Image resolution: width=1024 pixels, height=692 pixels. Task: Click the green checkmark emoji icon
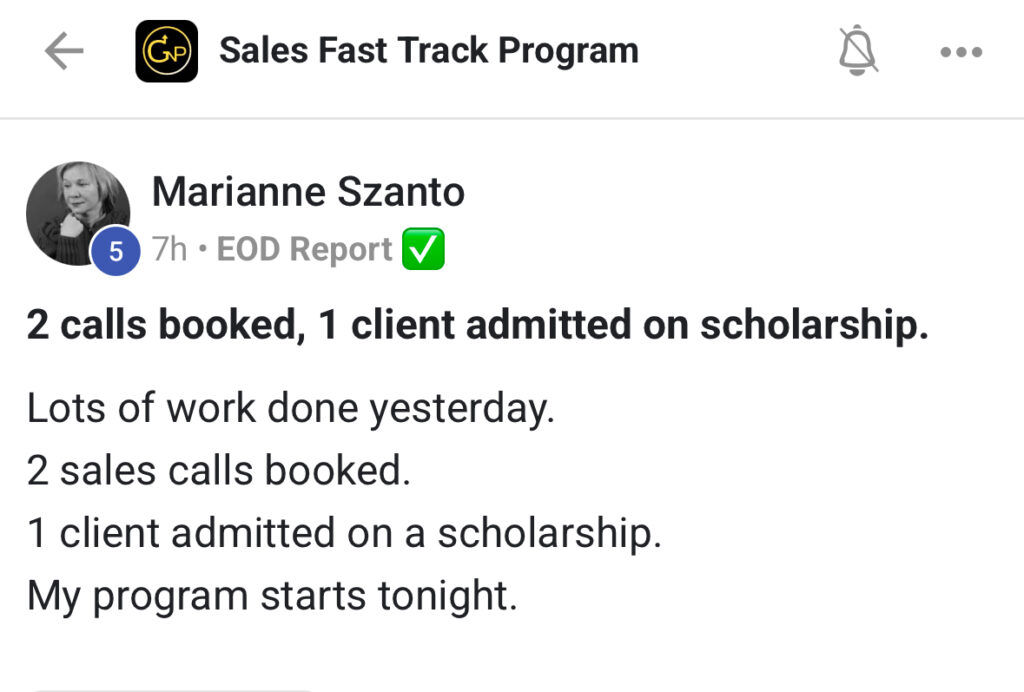[423, 250]
